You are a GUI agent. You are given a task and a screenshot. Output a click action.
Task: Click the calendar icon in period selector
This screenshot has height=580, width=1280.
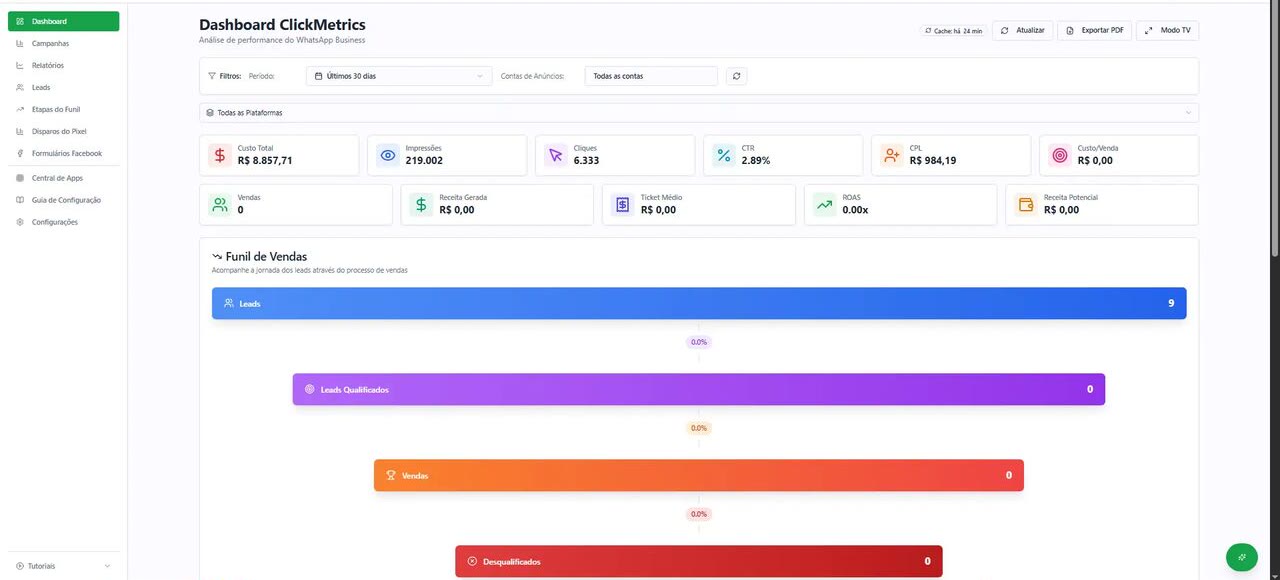coord(318,76)
